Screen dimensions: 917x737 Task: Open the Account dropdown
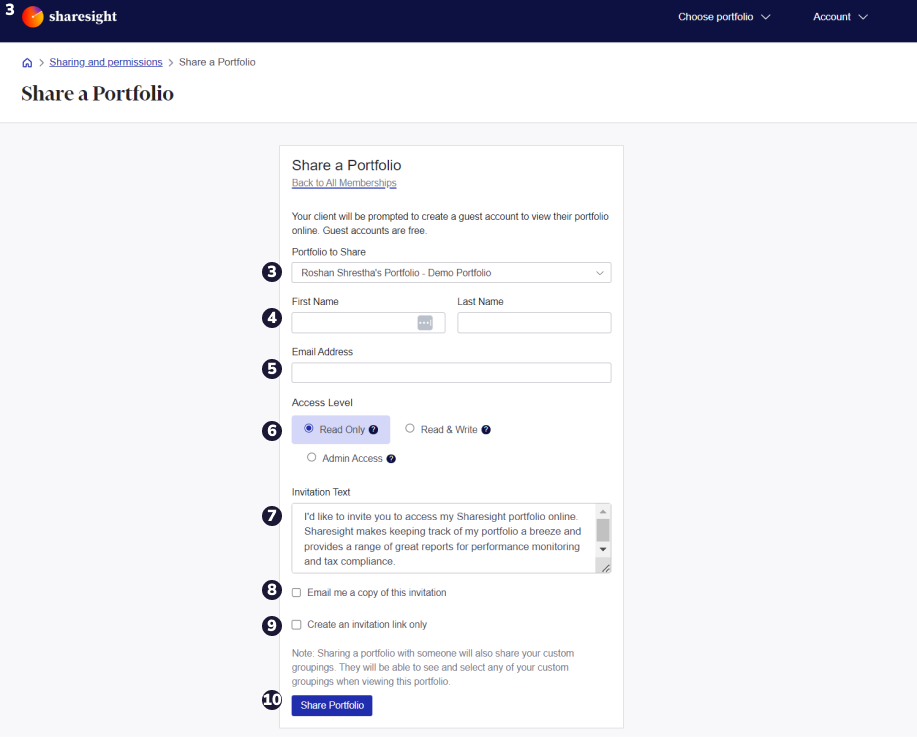click(839, 17)
